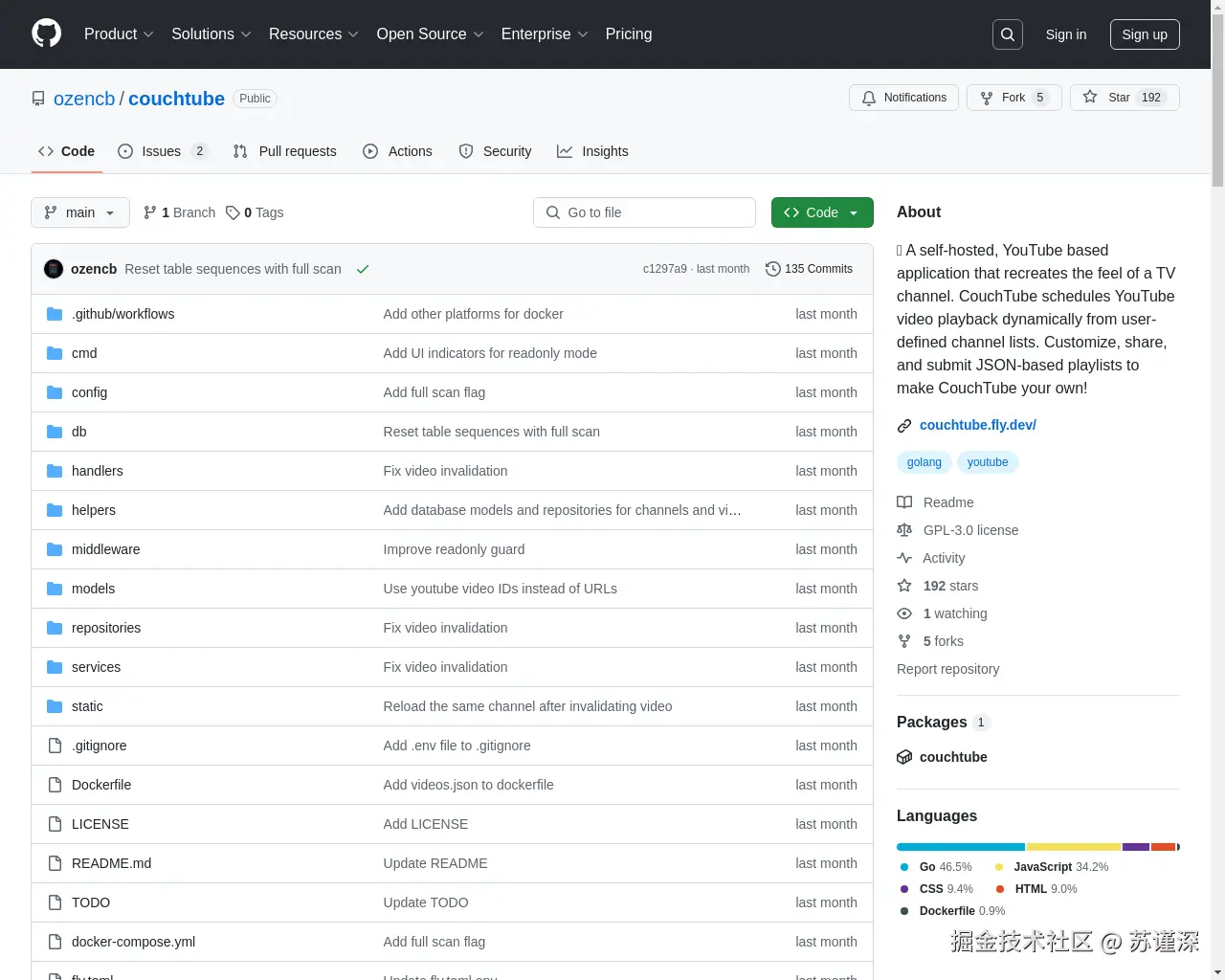Viewport: 1225px width, 980px height.
Task: Open the youtube topic tag
Action: tap(988, 462)
